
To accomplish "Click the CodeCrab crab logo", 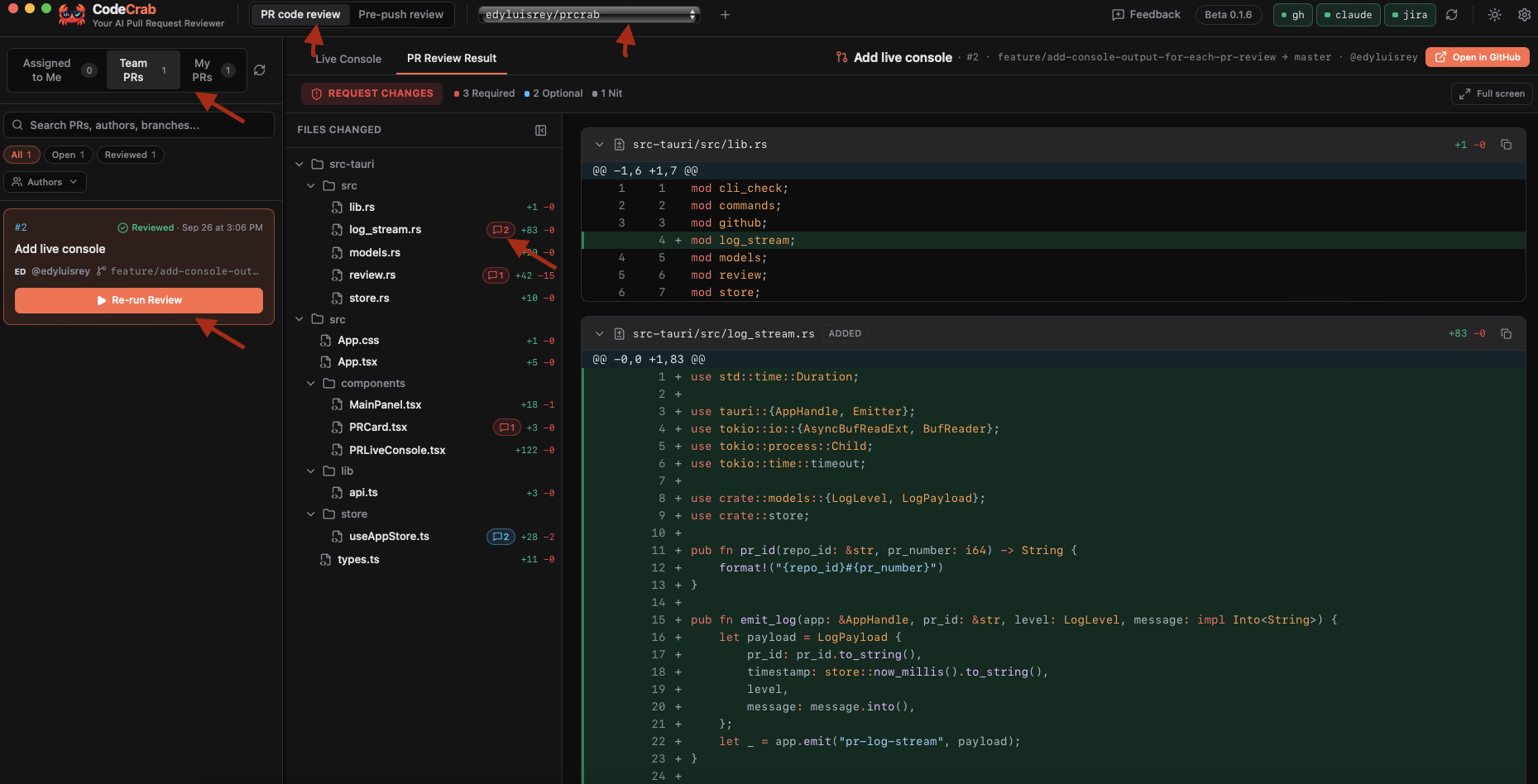I will 72,15.
